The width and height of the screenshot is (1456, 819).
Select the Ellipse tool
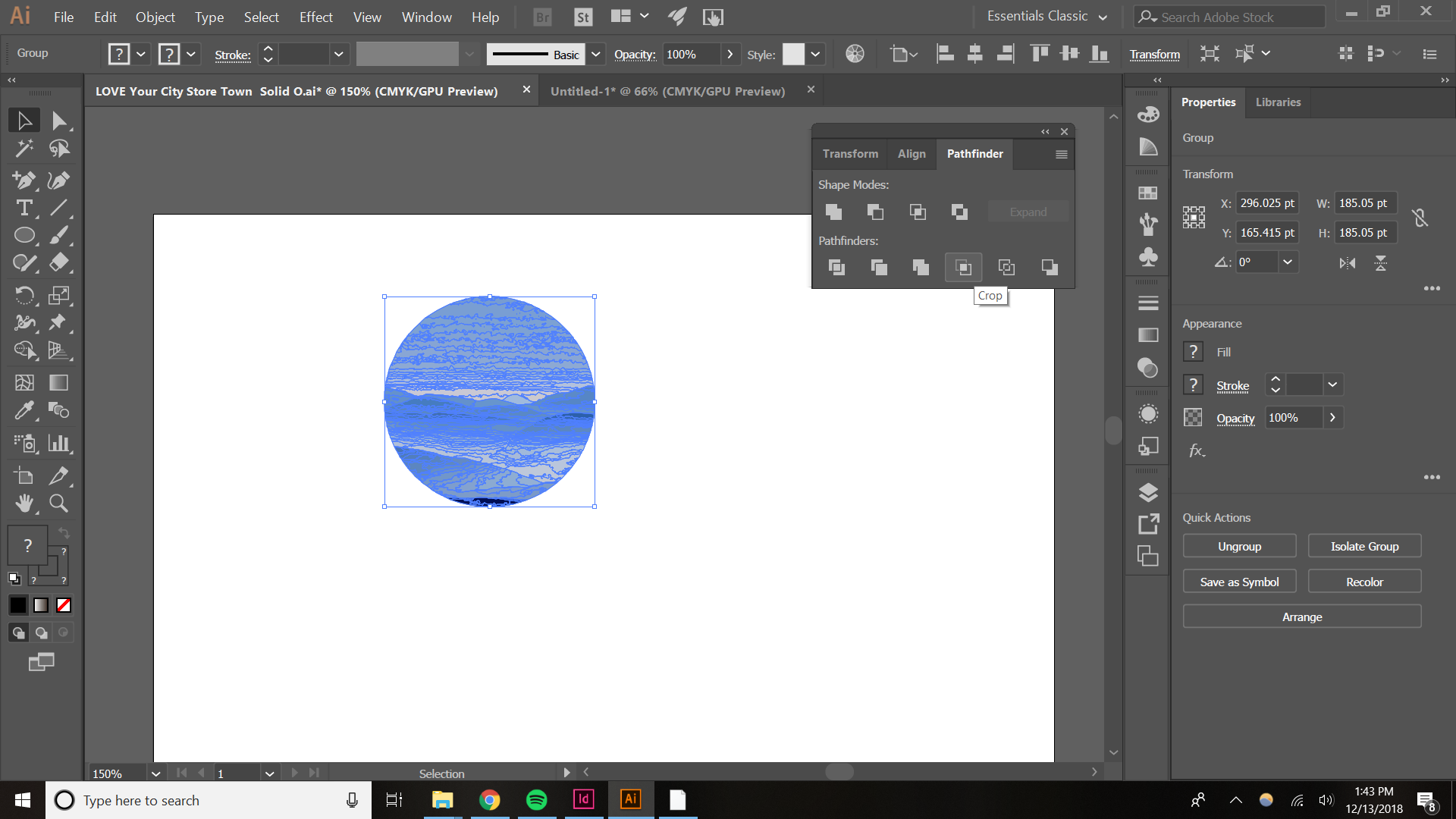click(24, 235)
